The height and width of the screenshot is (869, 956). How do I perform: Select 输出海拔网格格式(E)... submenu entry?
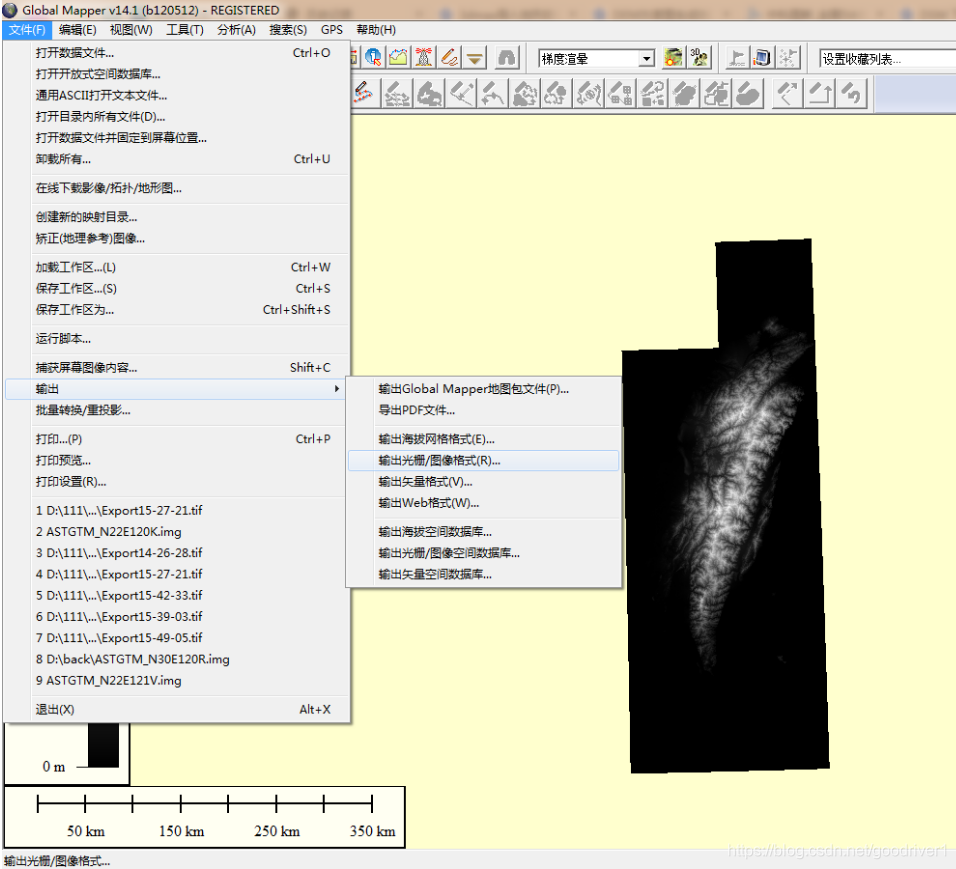point(483,439)
